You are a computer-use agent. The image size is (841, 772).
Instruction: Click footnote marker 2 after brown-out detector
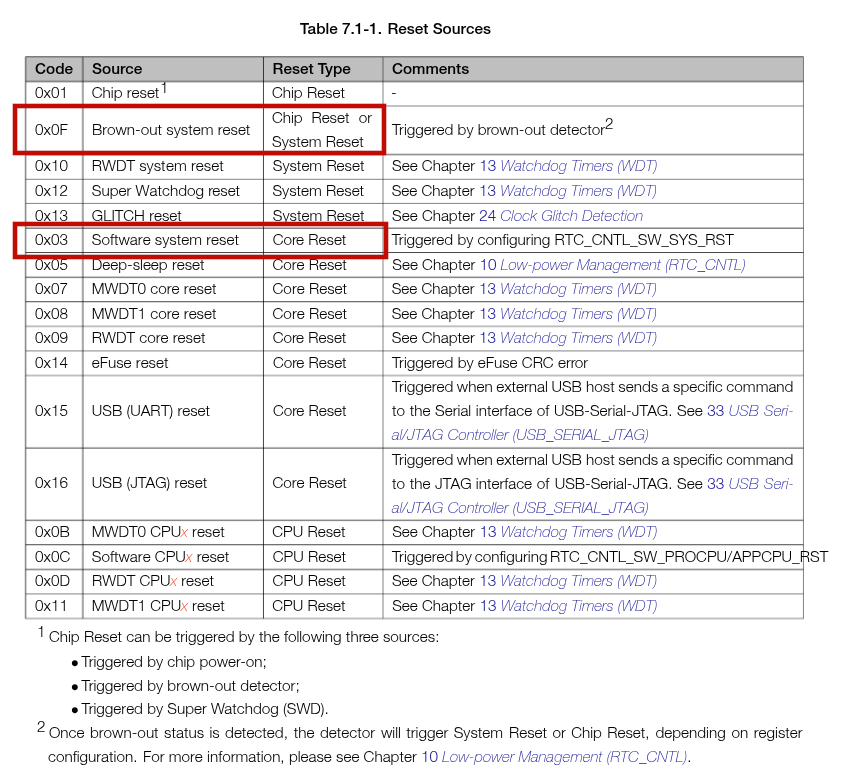[x=608, y=125]
